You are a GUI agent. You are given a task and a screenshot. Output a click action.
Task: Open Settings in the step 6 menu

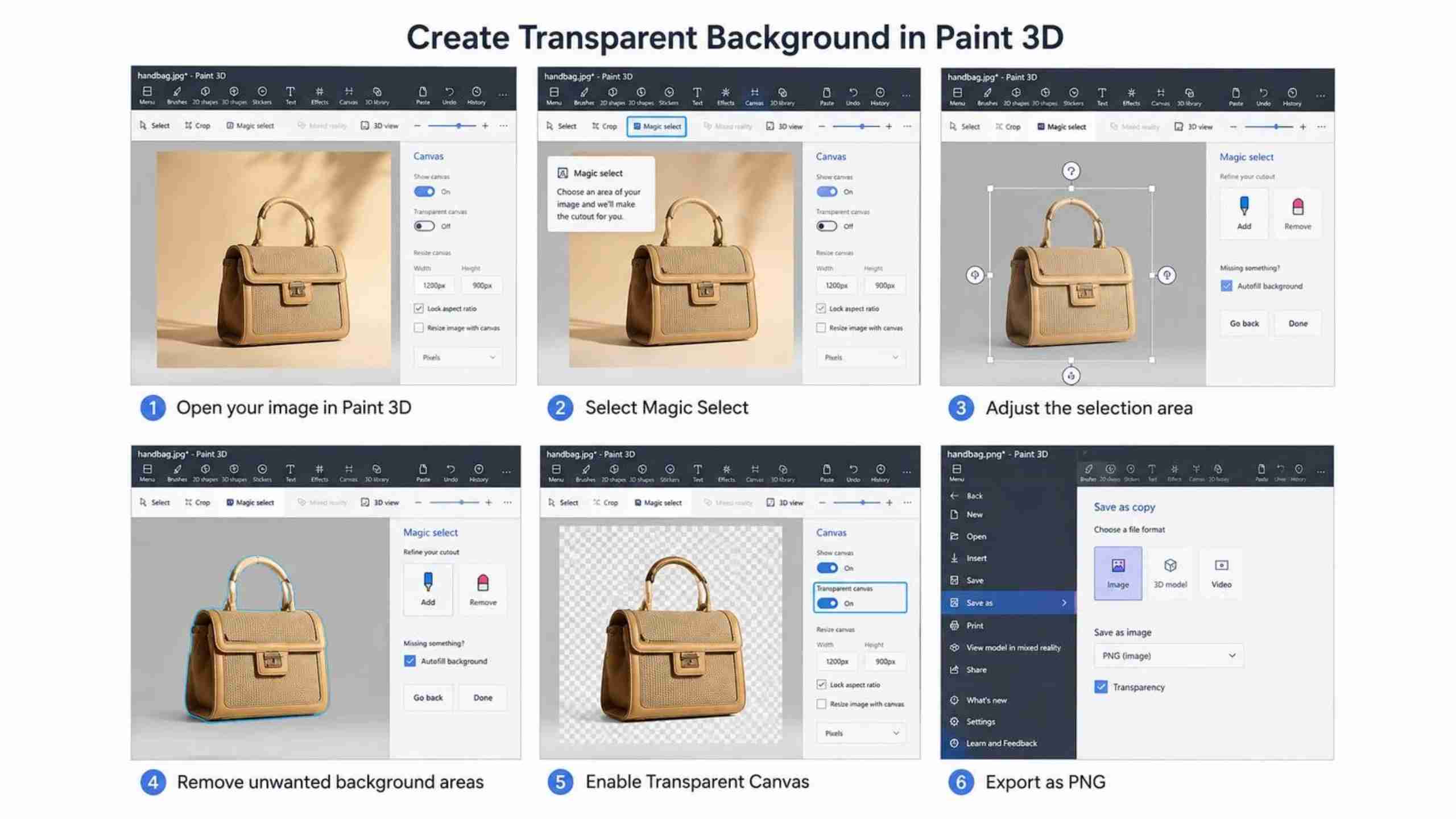1008,721
